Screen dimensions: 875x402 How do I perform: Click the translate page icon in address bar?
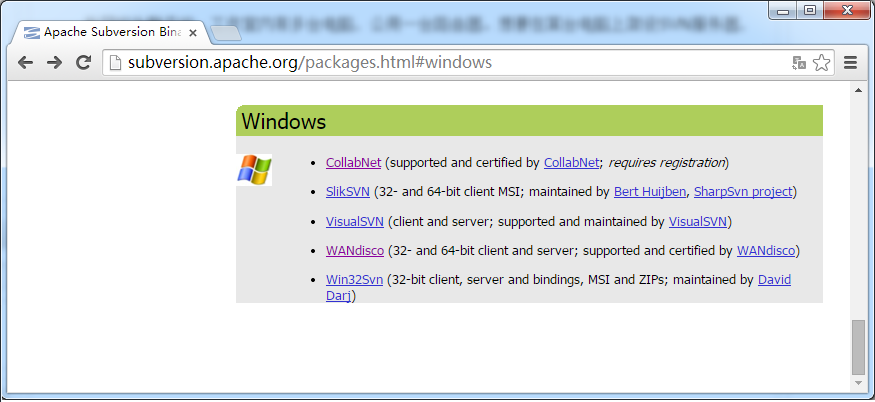799,63
